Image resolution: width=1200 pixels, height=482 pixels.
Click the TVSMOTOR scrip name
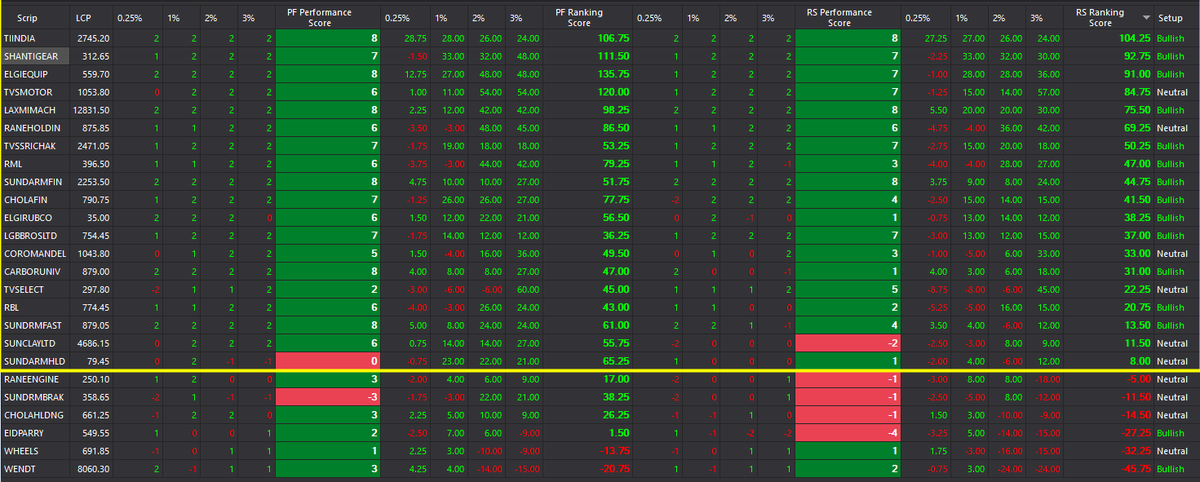26,91
